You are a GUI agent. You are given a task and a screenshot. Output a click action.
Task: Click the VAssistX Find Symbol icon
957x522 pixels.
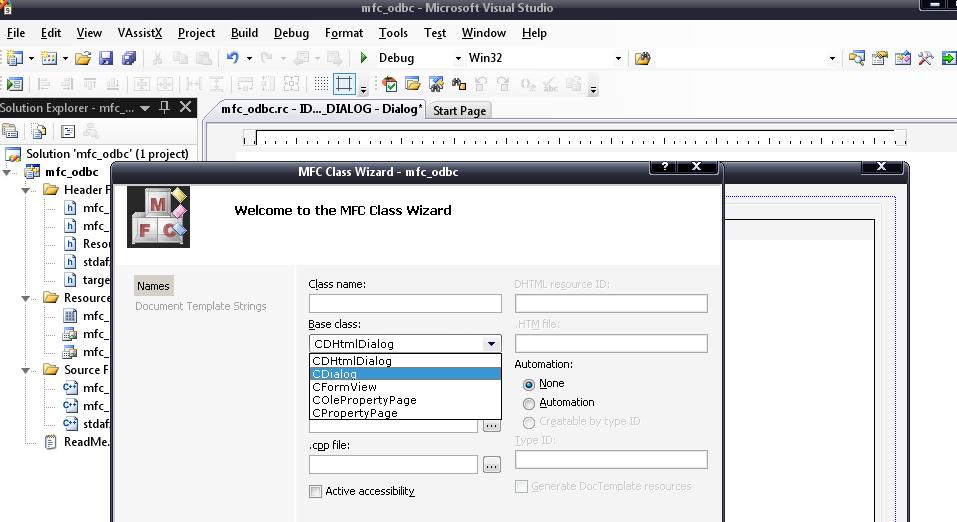tap(436, 84)
